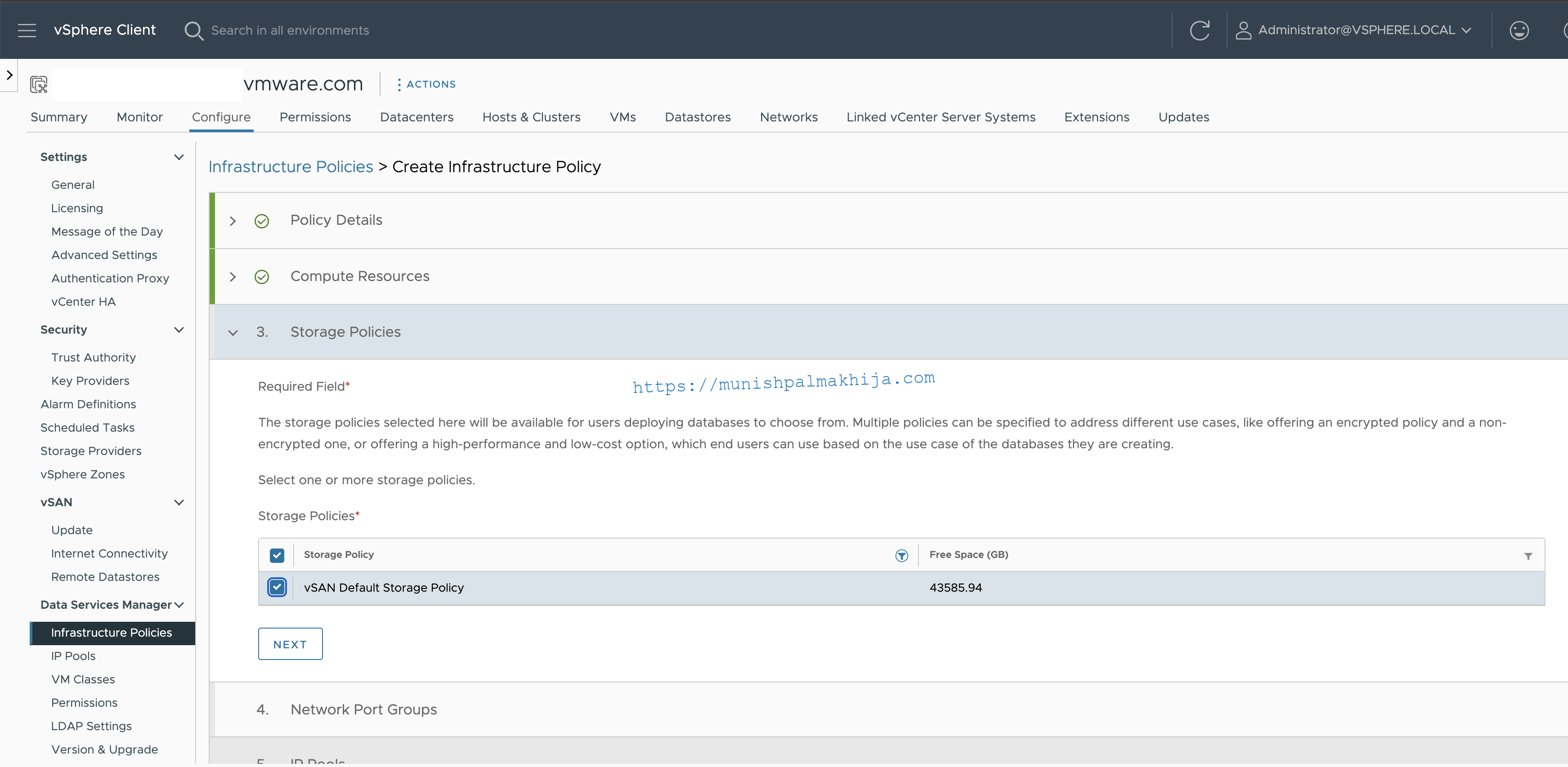Click the Compute Resources green checkmark icon

[x=262, y=277]
